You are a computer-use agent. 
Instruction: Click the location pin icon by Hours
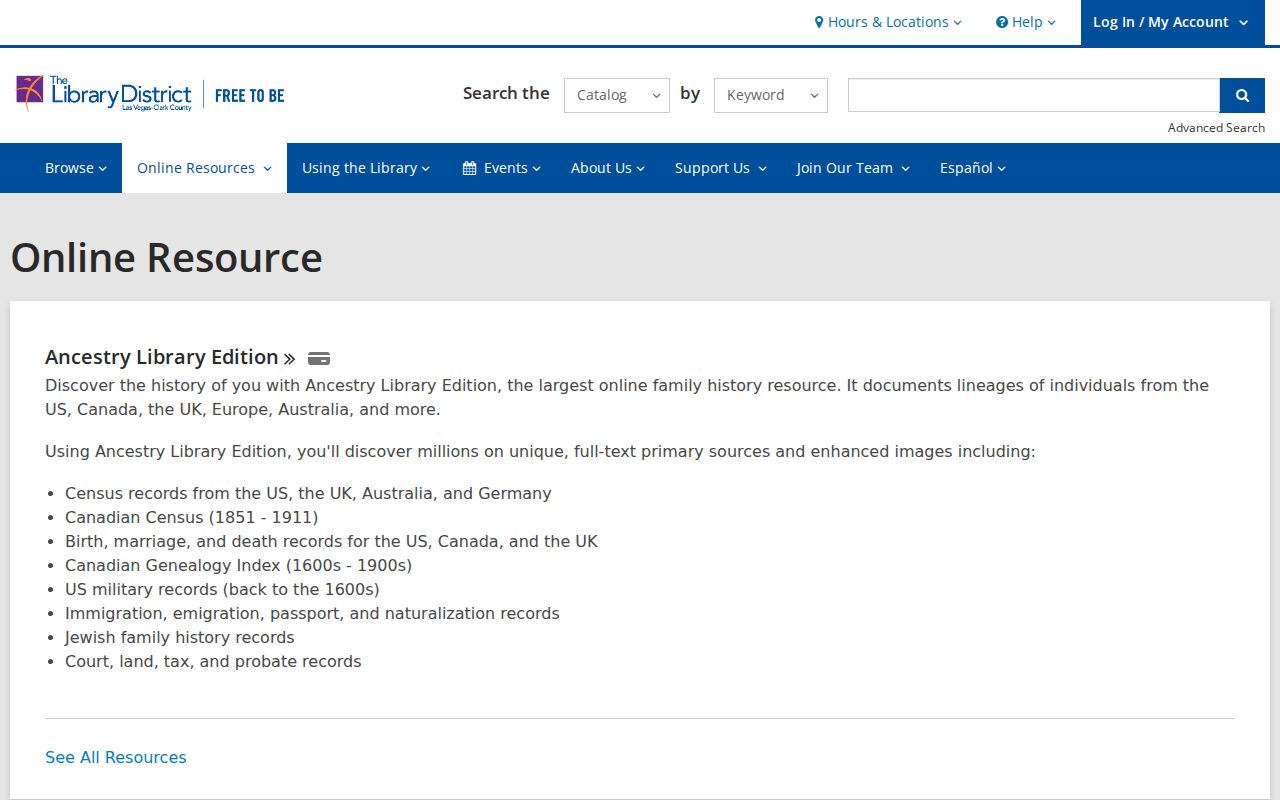tap(819, 22)
